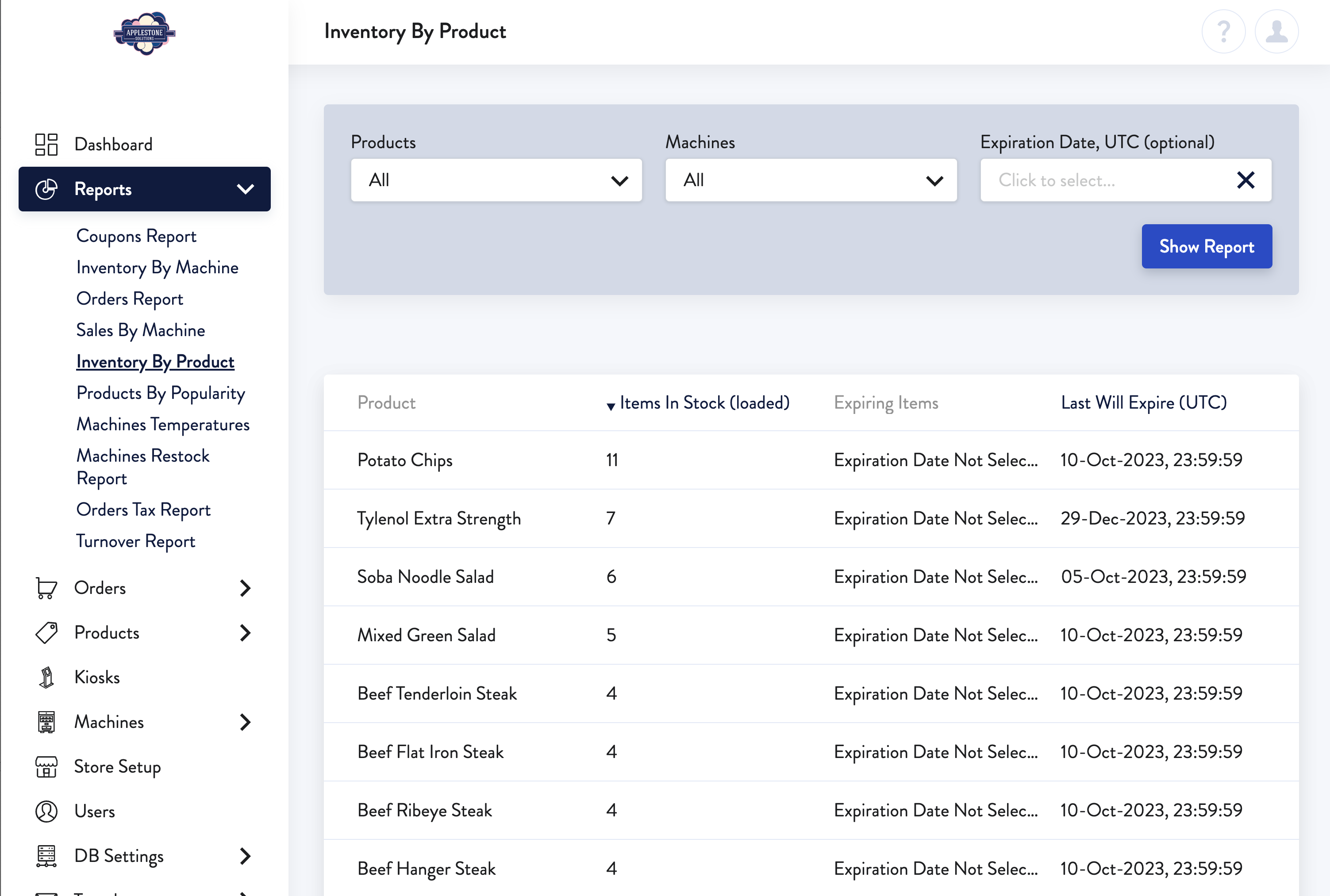Screen dimensions: 1330x896
Task: Click the Expiration Date input field
Action: point(1126,180)
